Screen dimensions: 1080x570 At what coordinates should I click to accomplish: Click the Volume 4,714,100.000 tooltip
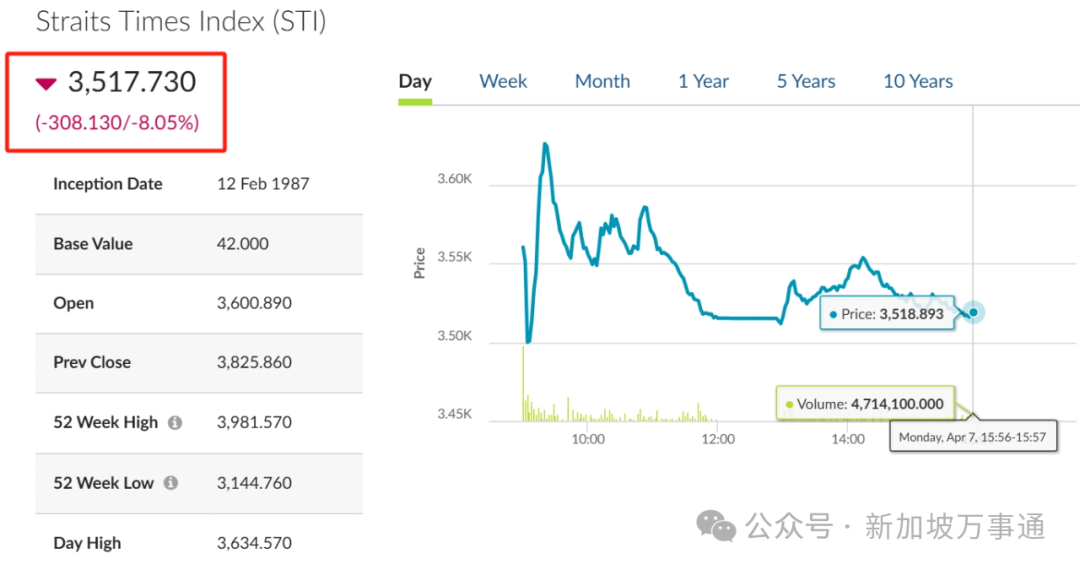tap(866, 403)
